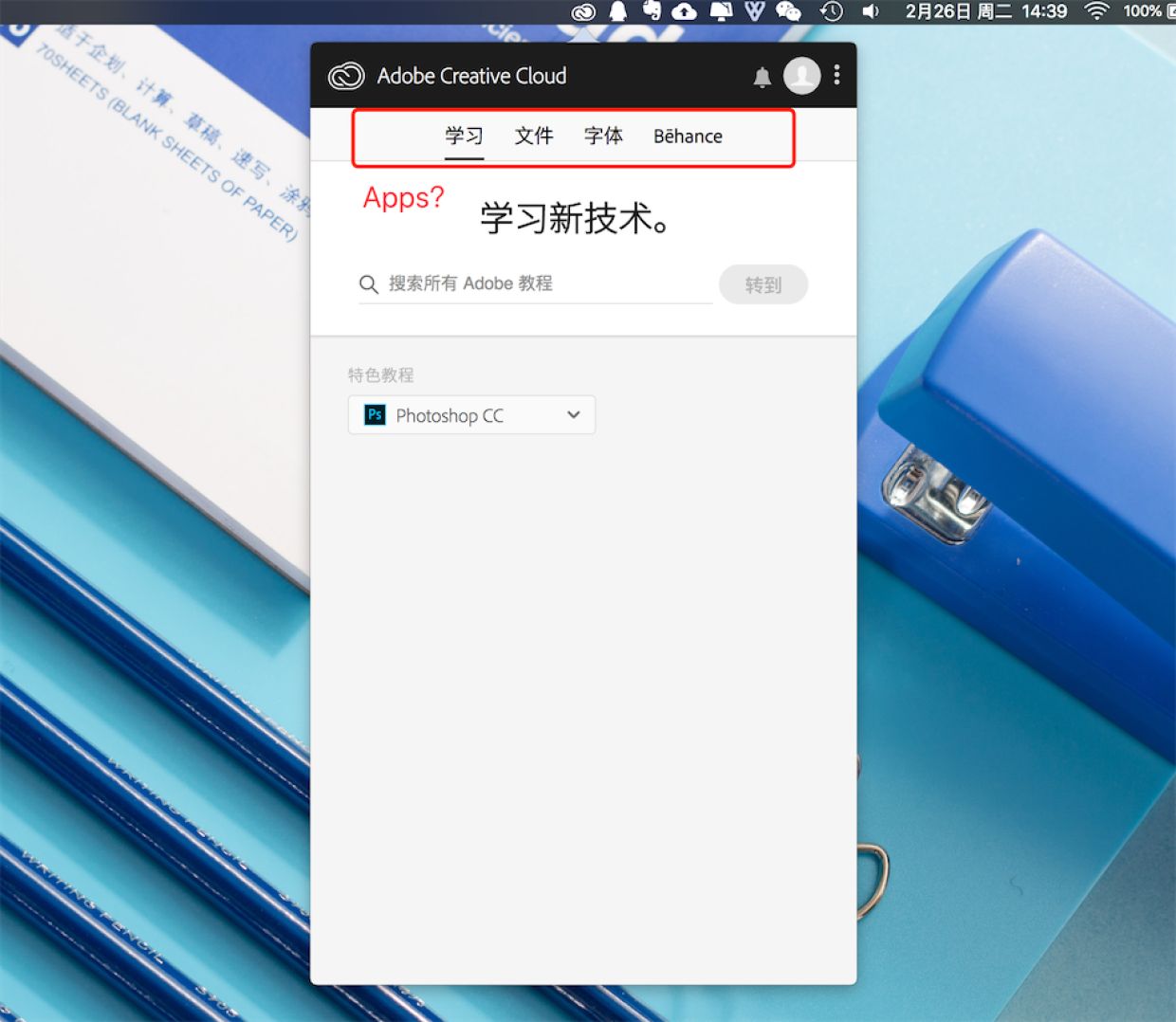Click the Ps Photoshop icon in dropdown
The image size is (1176, 1022).
(x=376, y=415)
